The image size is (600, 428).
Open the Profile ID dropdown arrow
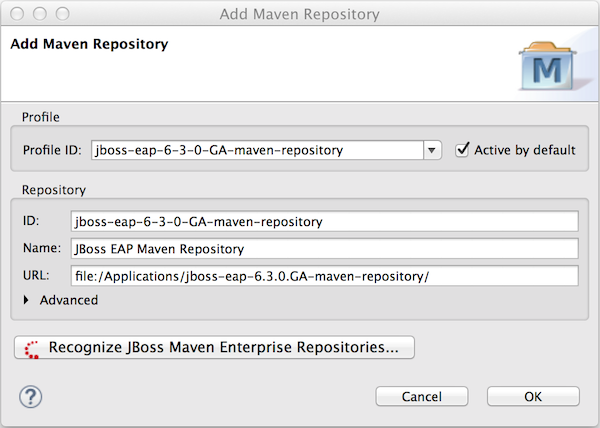432,151
